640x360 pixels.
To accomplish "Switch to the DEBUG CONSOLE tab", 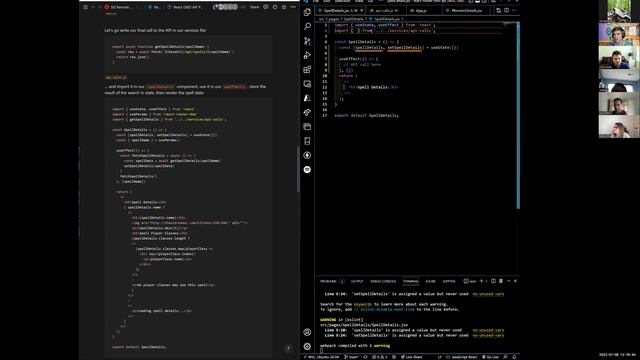I will tap(383, 281).
